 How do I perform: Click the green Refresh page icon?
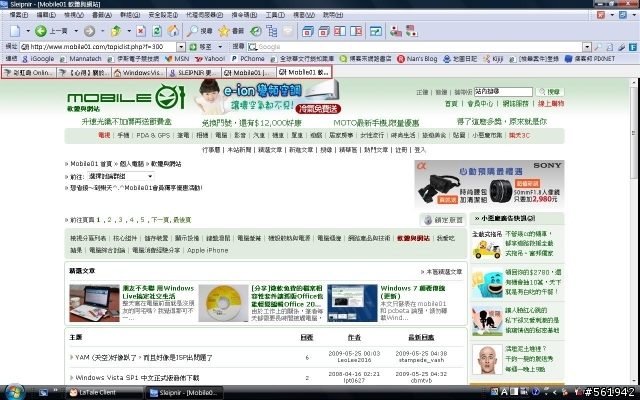[157, 31]
